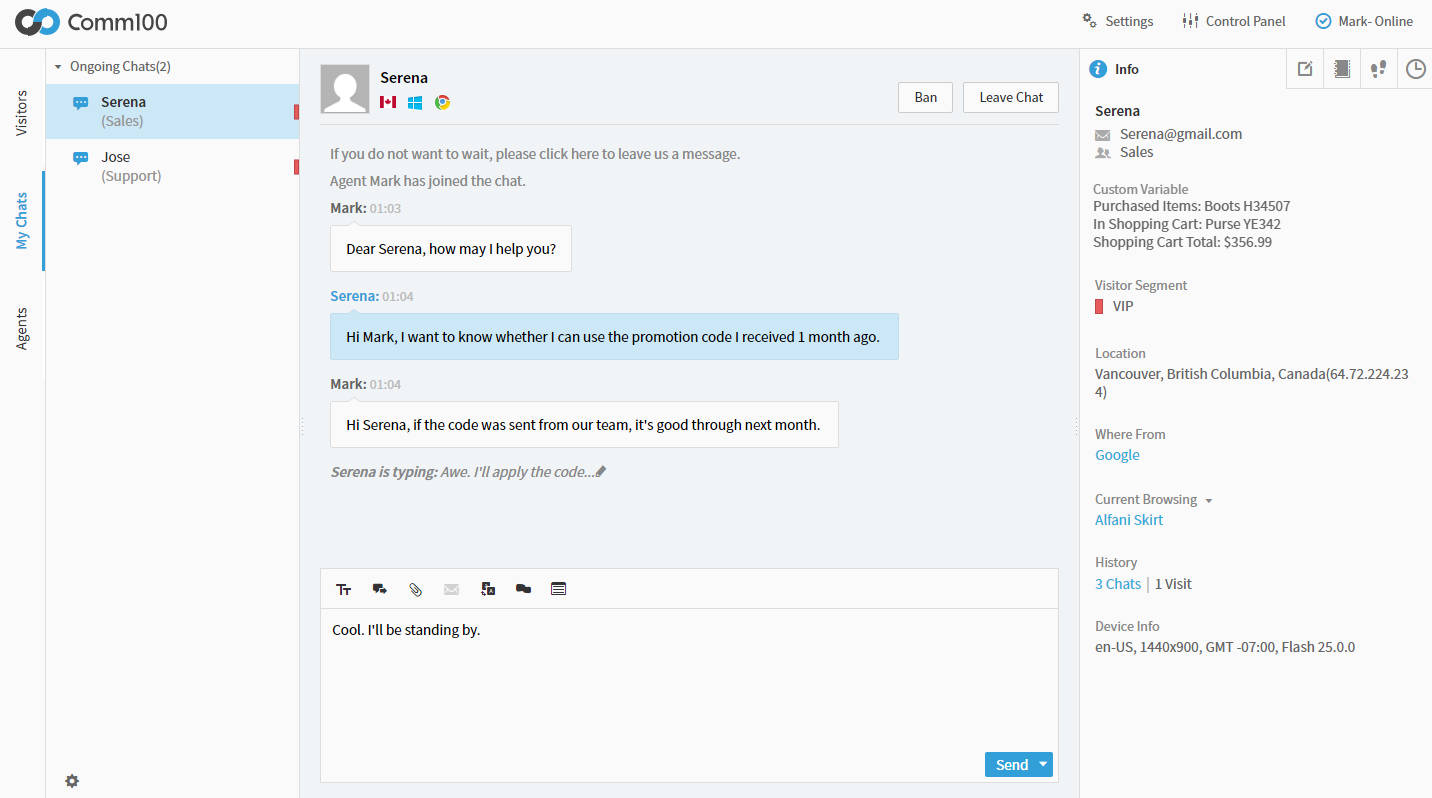
Task: Toggle Mark's agent status from Online
Action: [x=1363, y=20]
